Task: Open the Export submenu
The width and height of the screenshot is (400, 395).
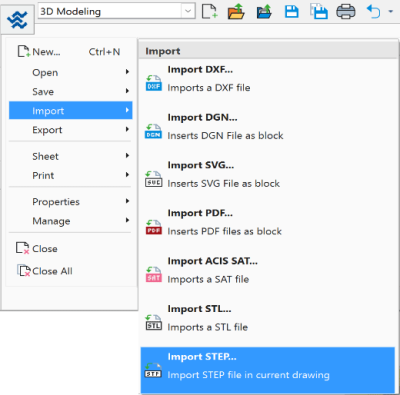Action: tap(70, 130)
